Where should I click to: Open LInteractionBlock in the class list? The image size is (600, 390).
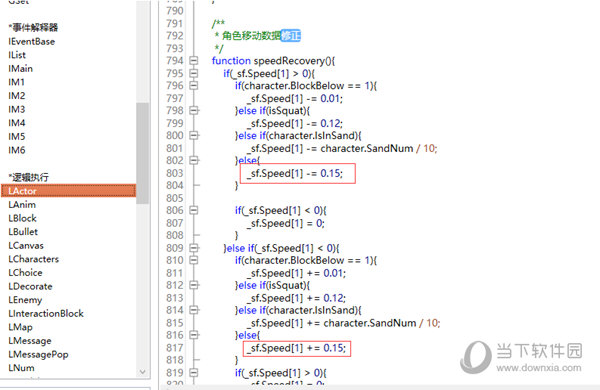(x=46, y=313)
